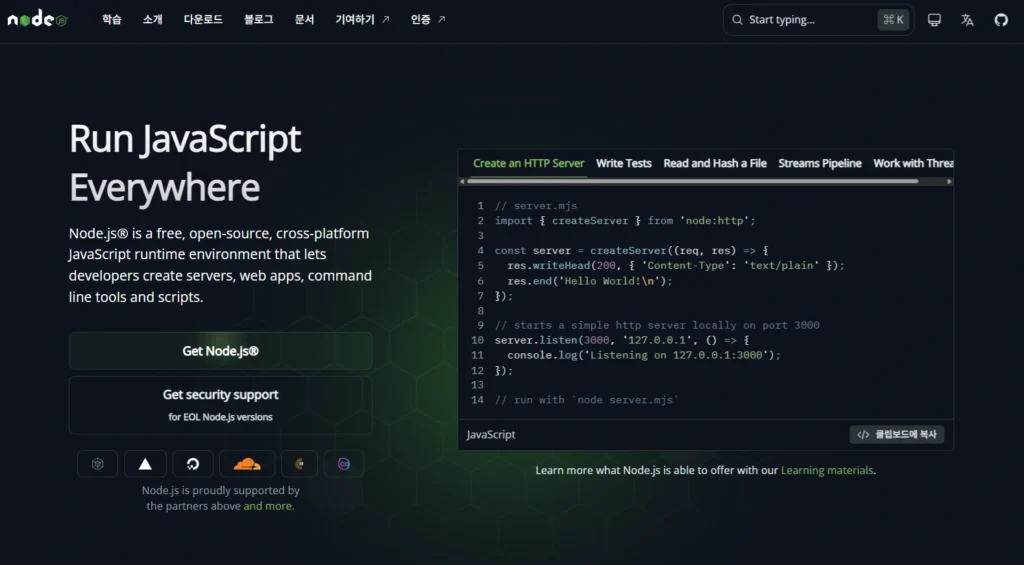Viewport: 1024px width, 565px height.
Task: Click 'for EOL Node.js versions' text
Action: (x=221, y=417)
